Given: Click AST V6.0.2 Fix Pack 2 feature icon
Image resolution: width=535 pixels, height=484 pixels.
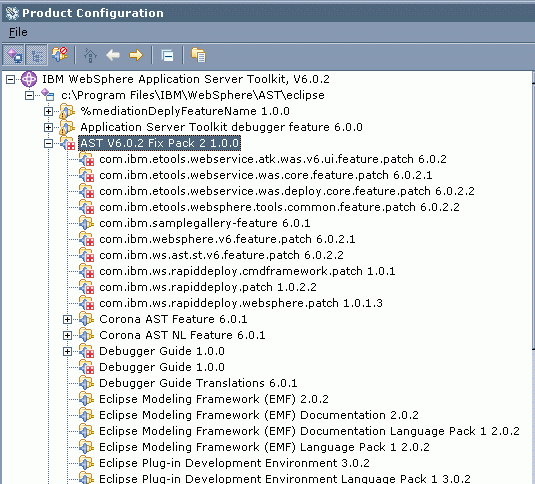Looking at the screenshot, I should pyautogui.click(x=68, y=143).
